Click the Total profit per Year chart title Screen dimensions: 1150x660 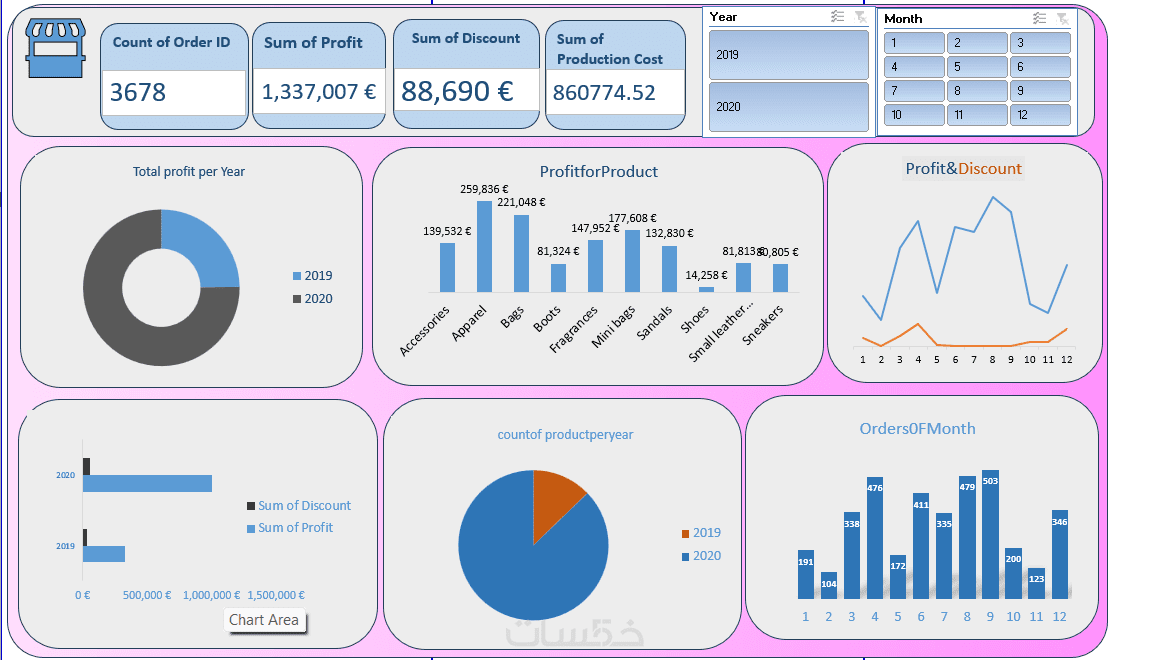(188, 172)
